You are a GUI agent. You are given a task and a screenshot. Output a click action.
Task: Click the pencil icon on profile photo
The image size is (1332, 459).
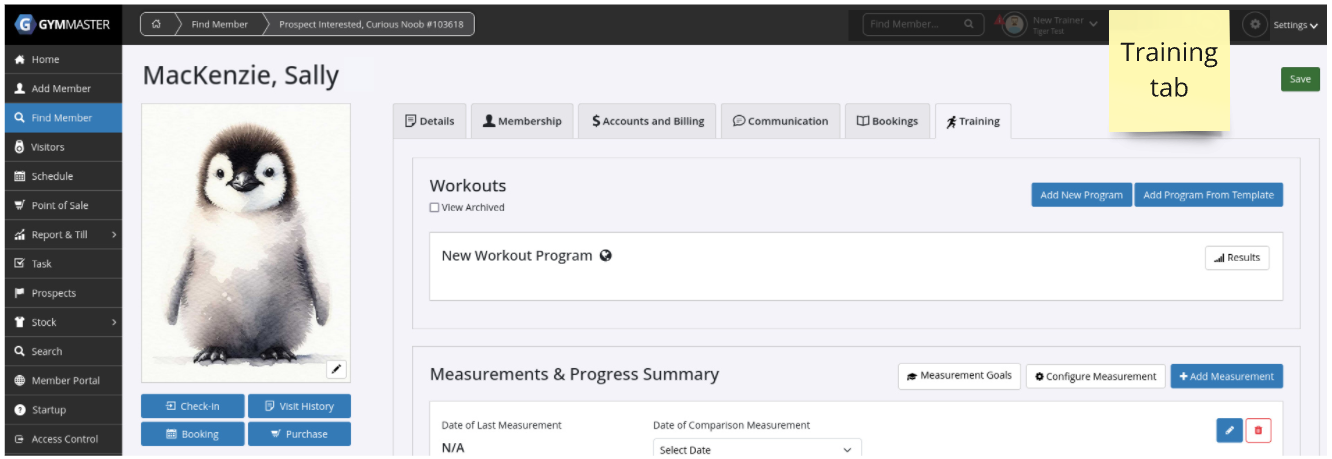click(x=337, y=370)
